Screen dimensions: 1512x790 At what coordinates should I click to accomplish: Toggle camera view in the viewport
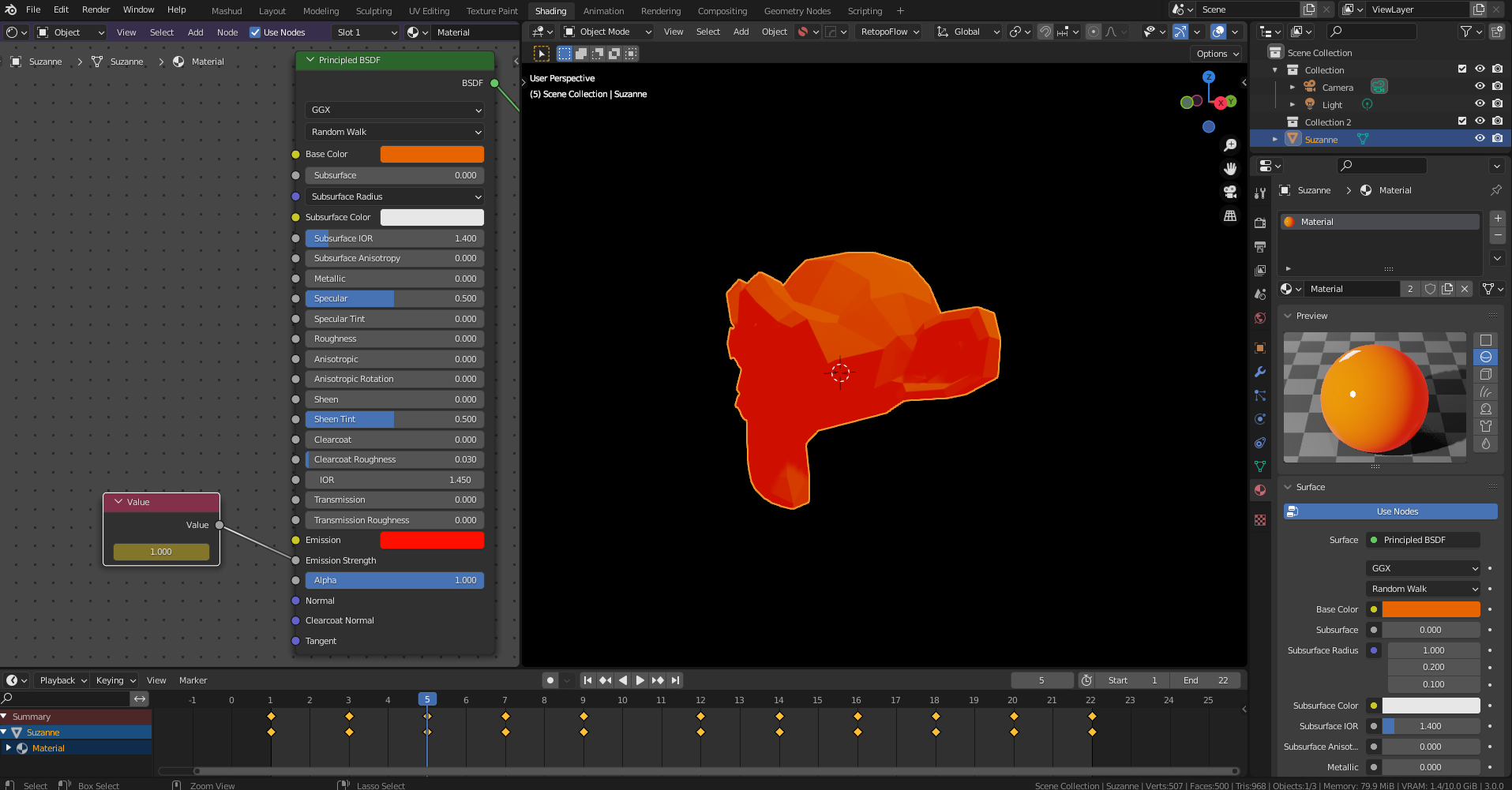tap(1230, 192)
